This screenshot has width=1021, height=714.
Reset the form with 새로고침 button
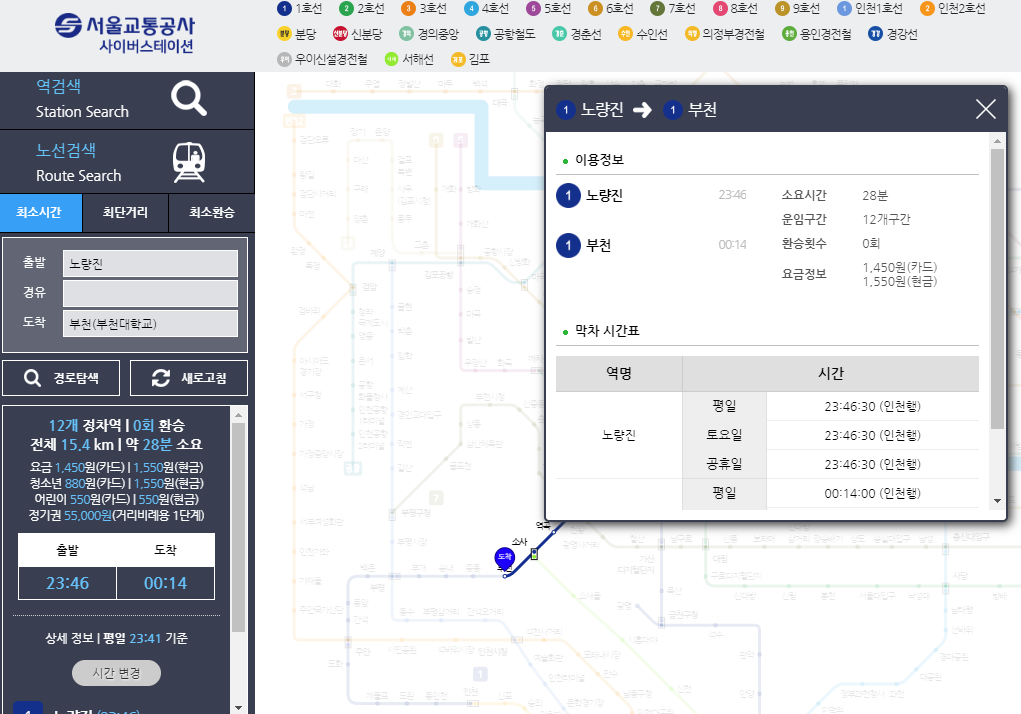(189, 378)
